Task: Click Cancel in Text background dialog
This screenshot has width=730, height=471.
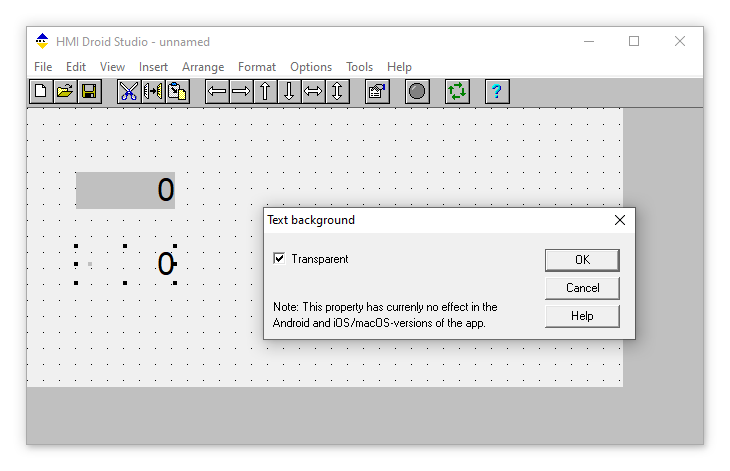Action: (582, 288)
